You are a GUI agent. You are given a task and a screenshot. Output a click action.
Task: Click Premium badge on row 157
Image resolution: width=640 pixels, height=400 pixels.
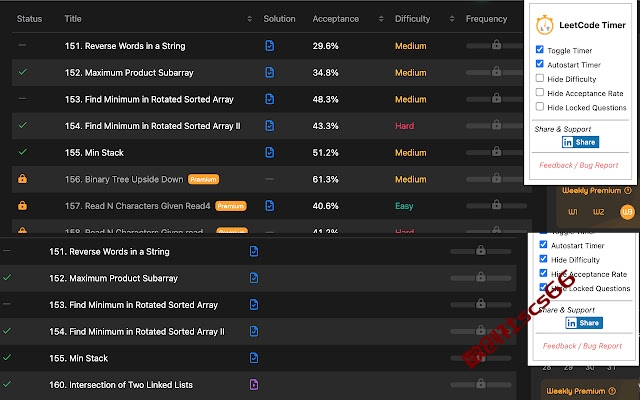tap(231, 206)
